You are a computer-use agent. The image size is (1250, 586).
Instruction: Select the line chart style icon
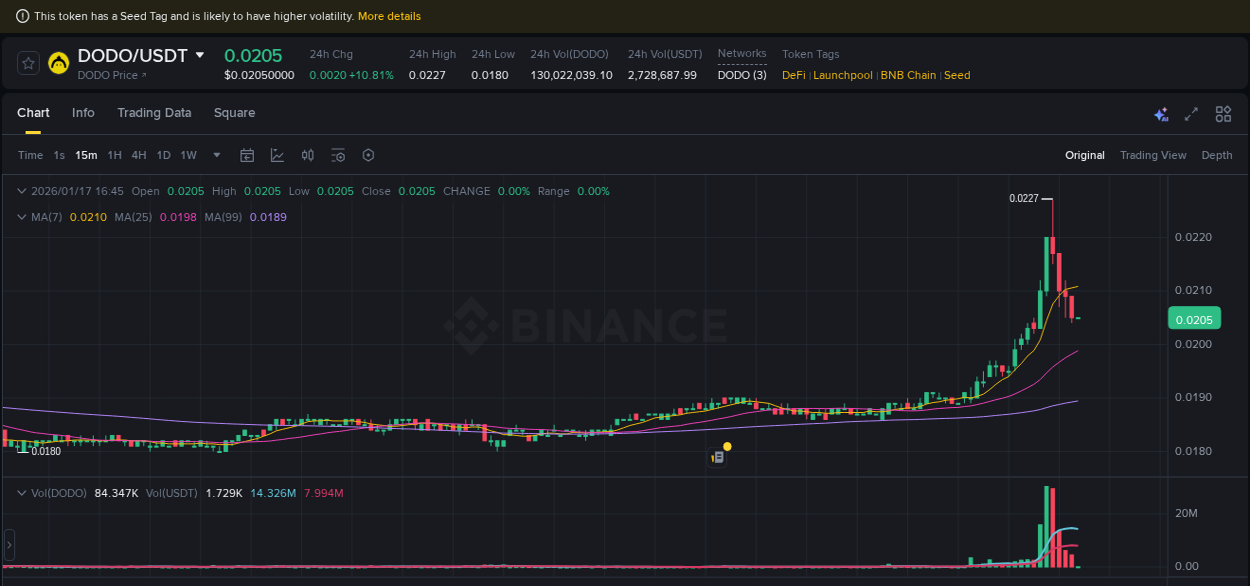[277, 155]
